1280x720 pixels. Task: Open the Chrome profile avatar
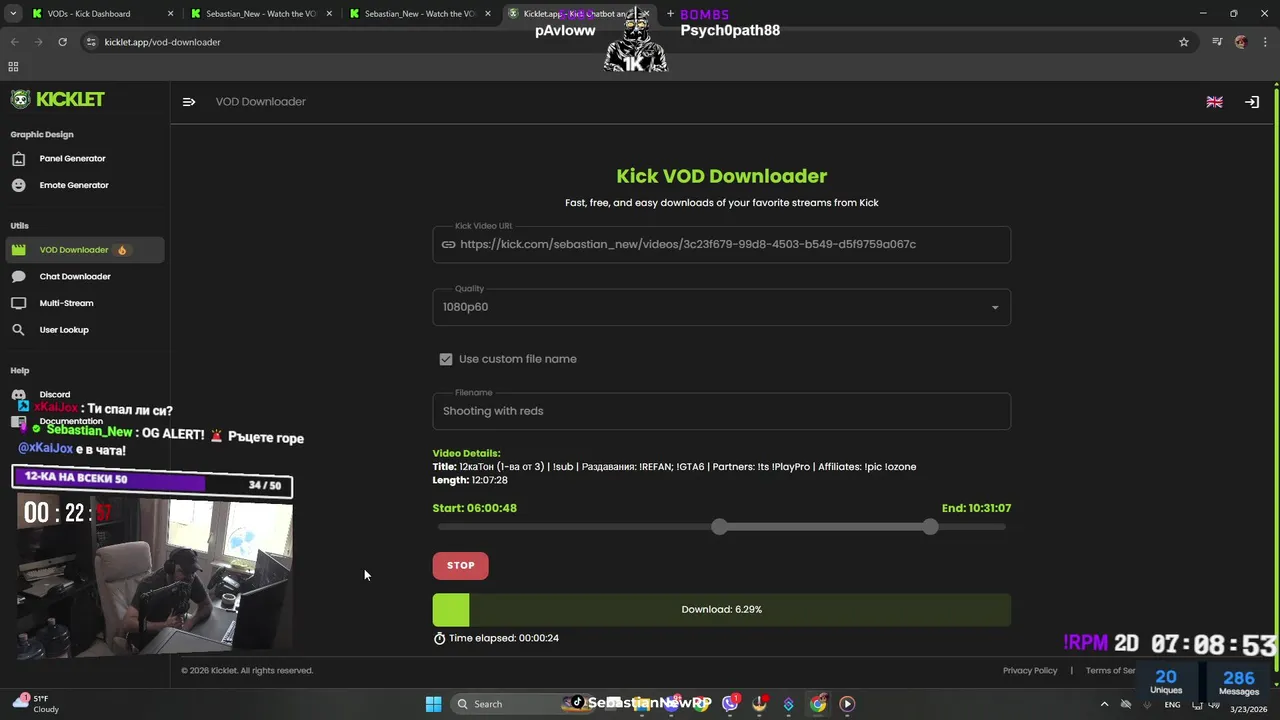coord(1241,42)
